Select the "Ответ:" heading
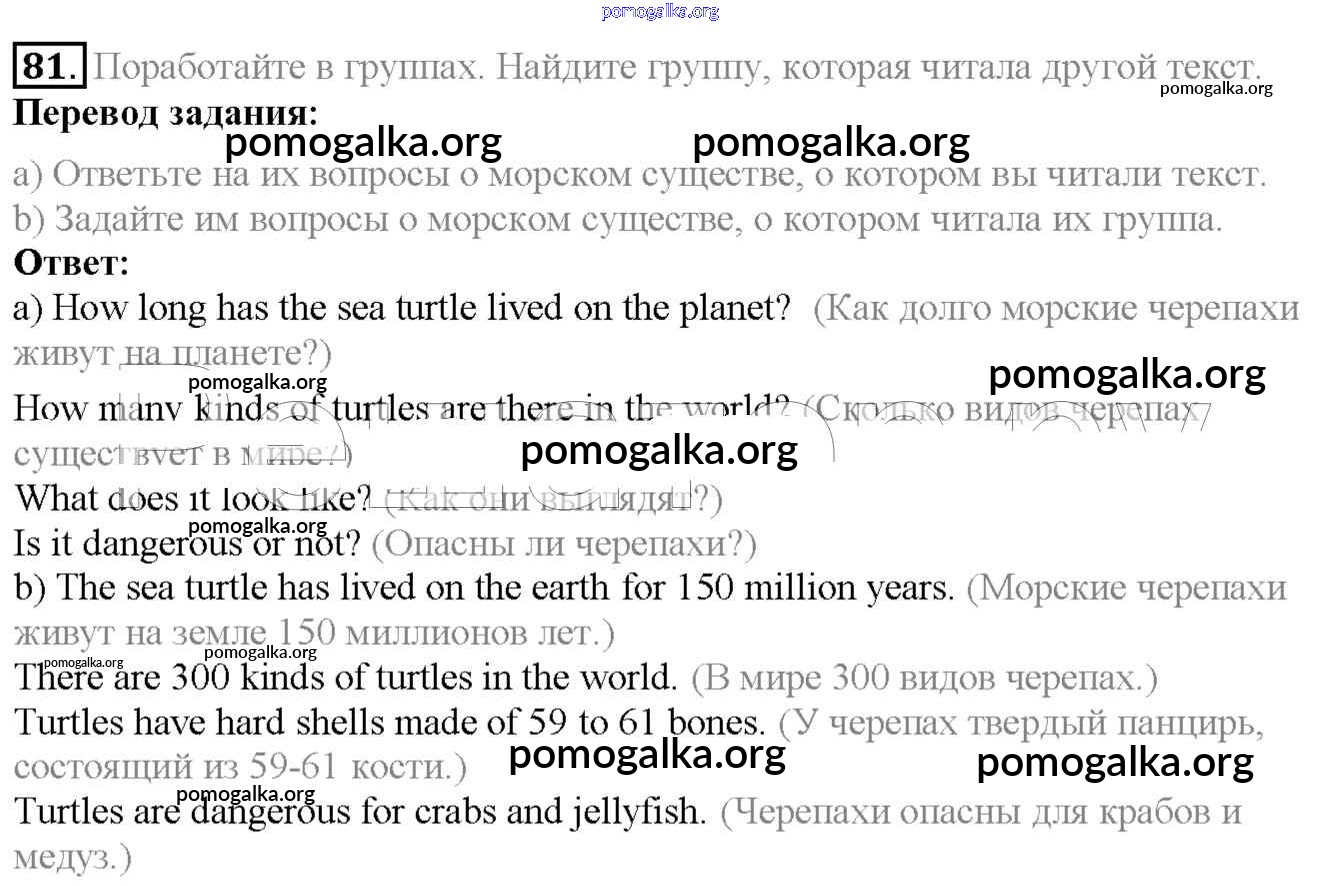 click(x=71, y=264)
